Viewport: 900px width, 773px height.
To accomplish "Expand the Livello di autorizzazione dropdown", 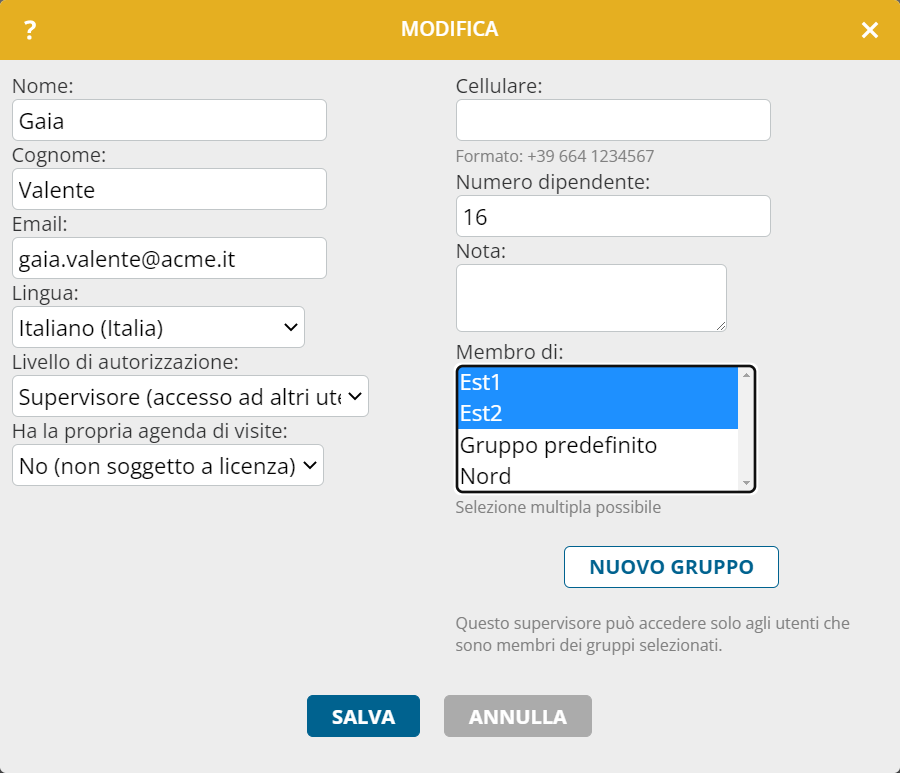I will point(190,396).
